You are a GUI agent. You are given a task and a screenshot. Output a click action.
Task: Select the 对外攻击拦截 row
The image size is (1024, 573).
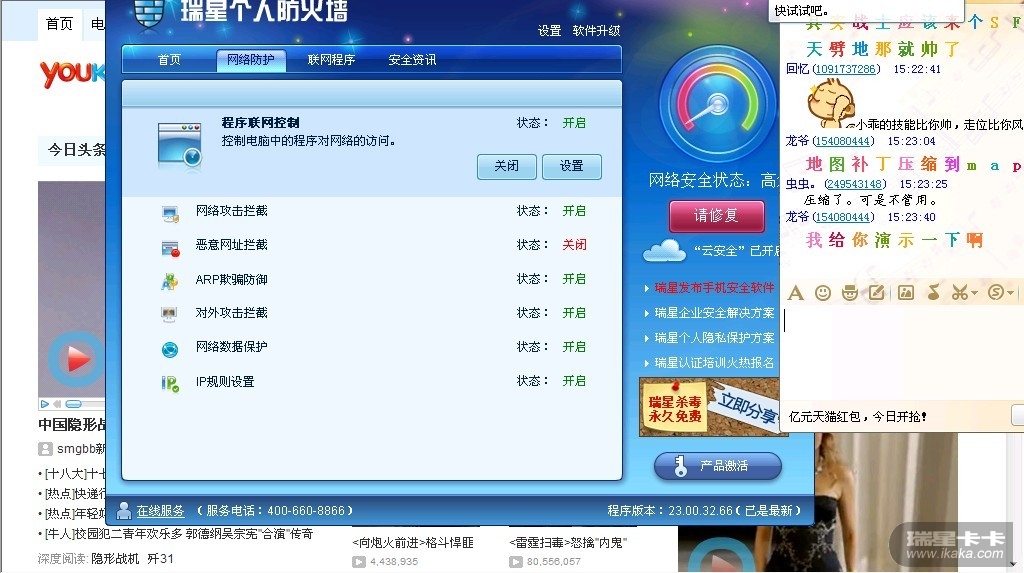click(372, 313)
